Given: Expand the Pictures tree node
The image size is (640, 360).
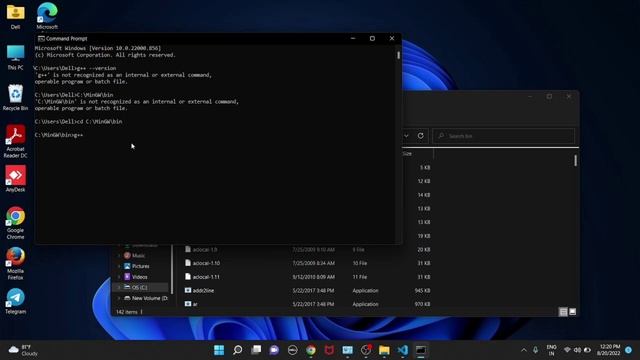Looking at the screenshot, I should pyautogui.click(x=119, y=266).
